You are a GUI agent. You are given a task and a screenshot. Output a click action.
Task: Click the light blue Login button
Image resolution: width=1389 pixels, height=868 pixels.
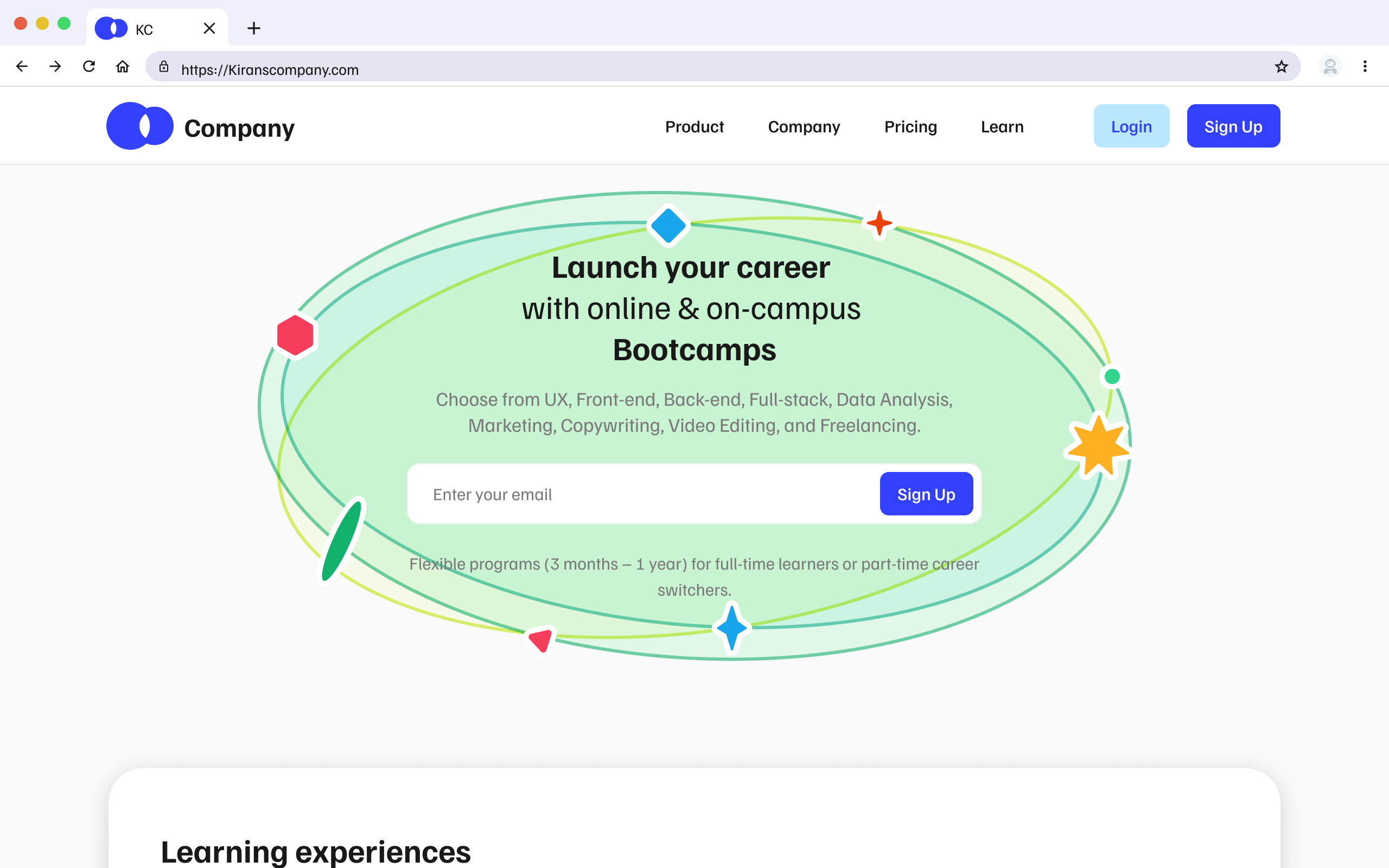click(1131, 126)
